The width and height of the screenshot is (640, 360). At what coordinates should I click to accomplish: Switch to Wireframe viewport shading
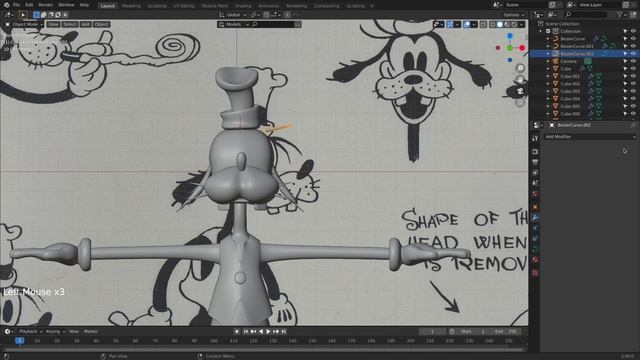coord(493,24)
